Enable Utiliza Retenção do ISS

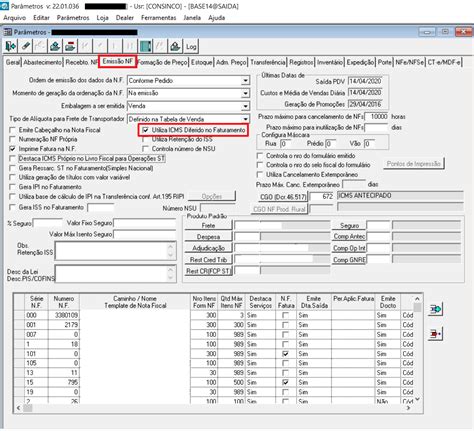(x=145, y=140)
